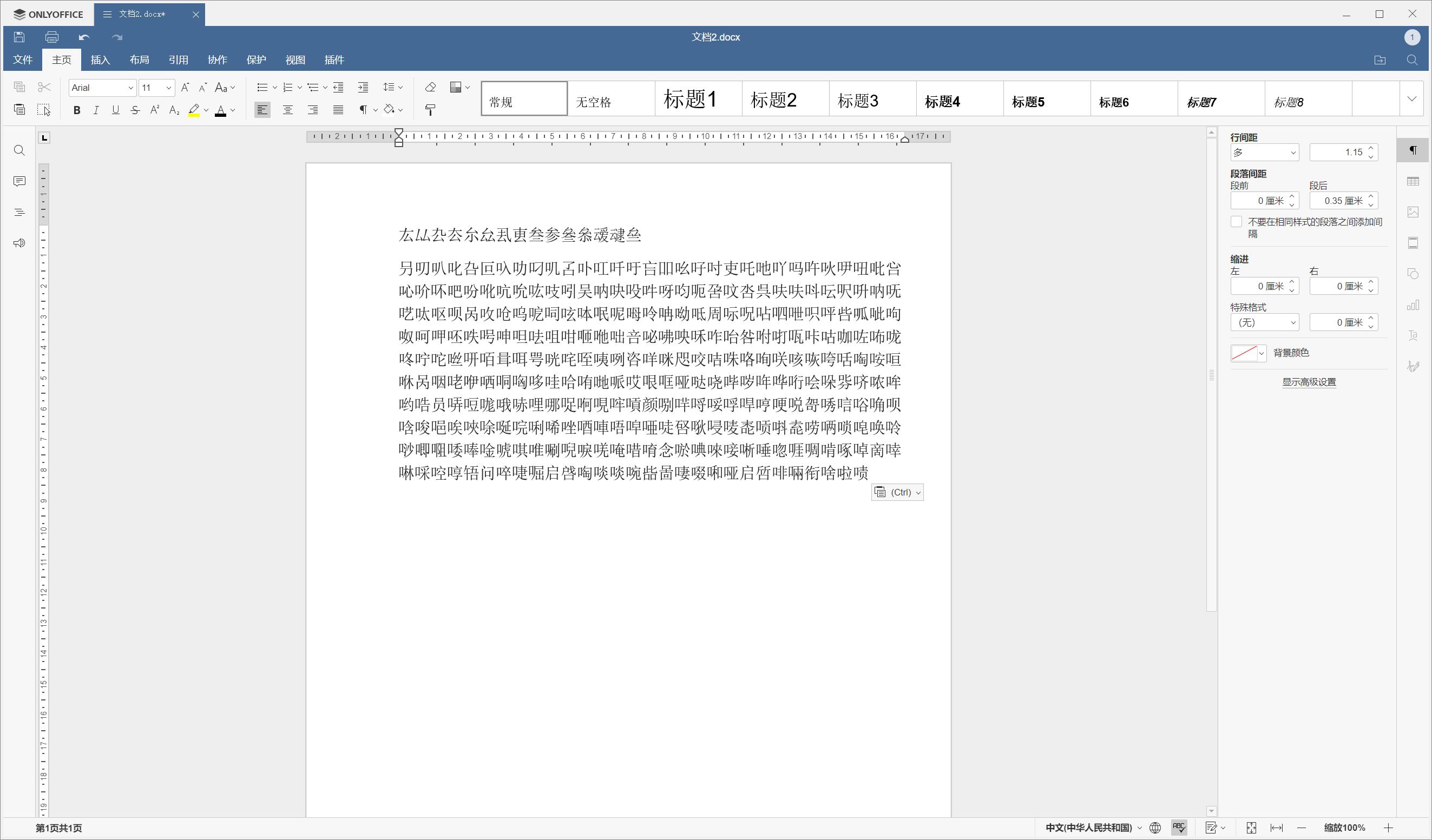Clear formatting with the eraser icon

pyautogui.click(x=430, y=87)
